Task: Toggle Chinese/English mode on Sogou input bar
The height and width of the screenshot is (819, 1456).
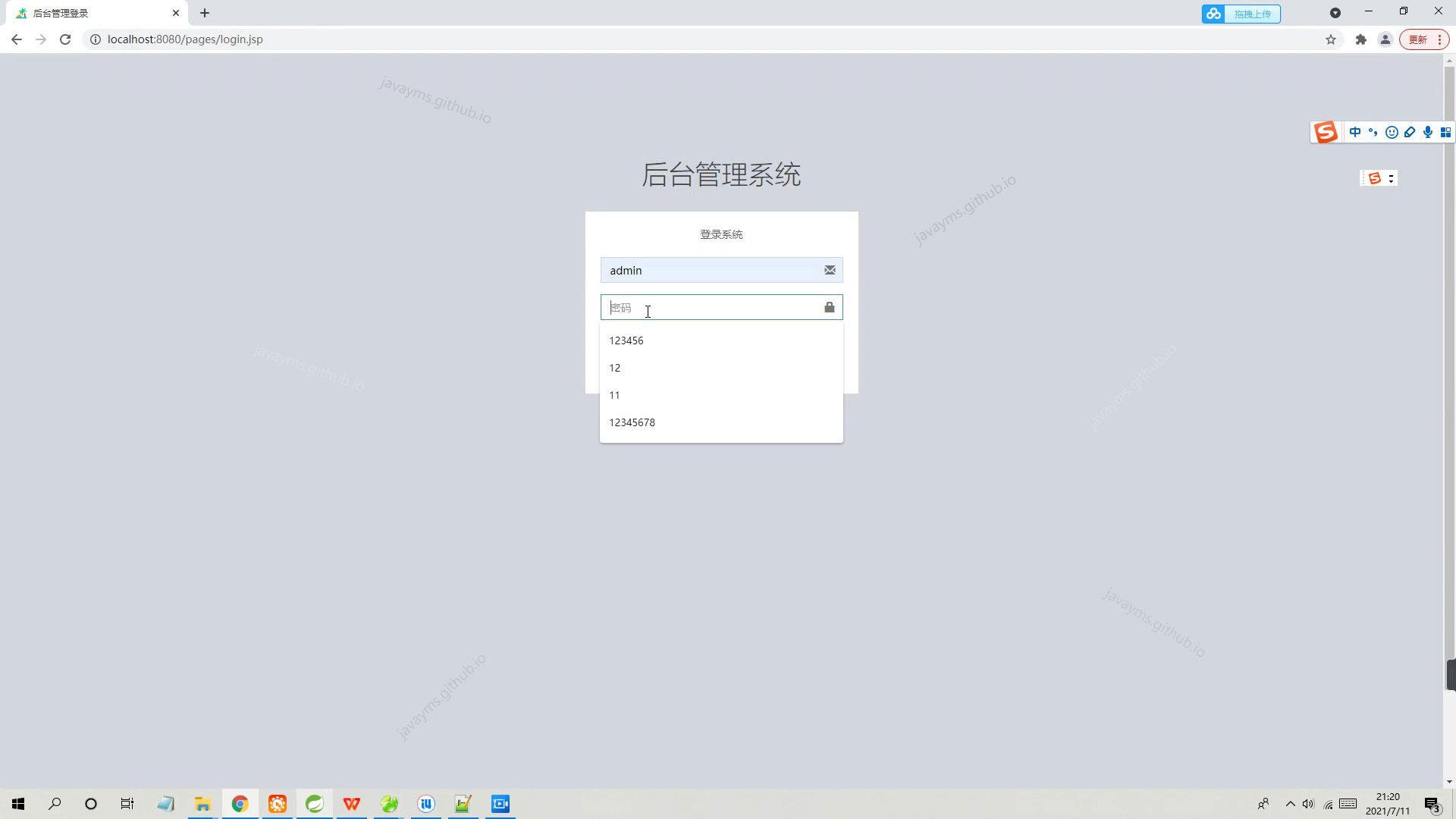Action: (x=1355, y=132)
